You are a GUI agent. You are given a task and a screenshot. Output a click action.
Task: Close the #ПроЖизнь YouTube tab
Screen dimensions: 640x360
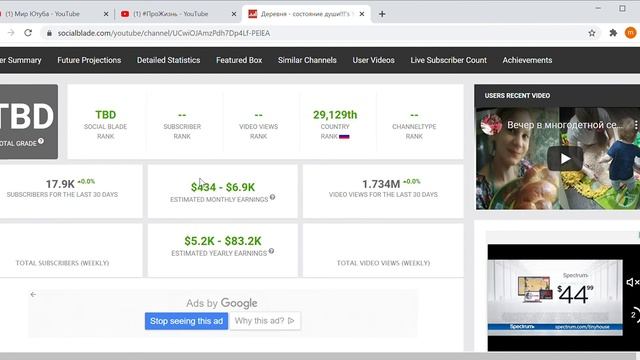click(x=234, y=14)
